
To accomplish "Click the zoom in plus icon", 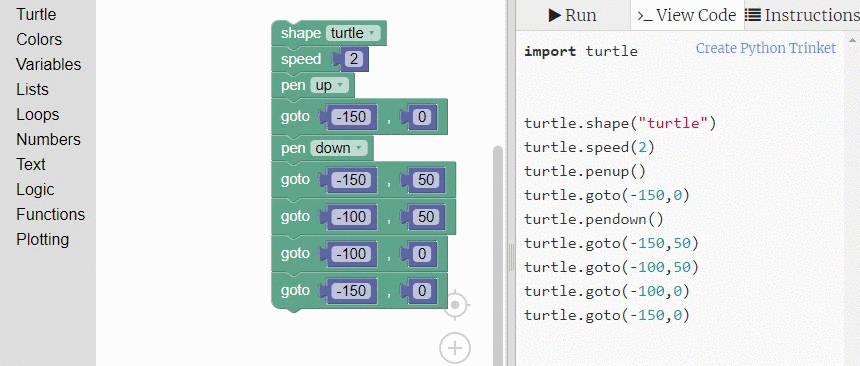I will [x=455, y=348].
